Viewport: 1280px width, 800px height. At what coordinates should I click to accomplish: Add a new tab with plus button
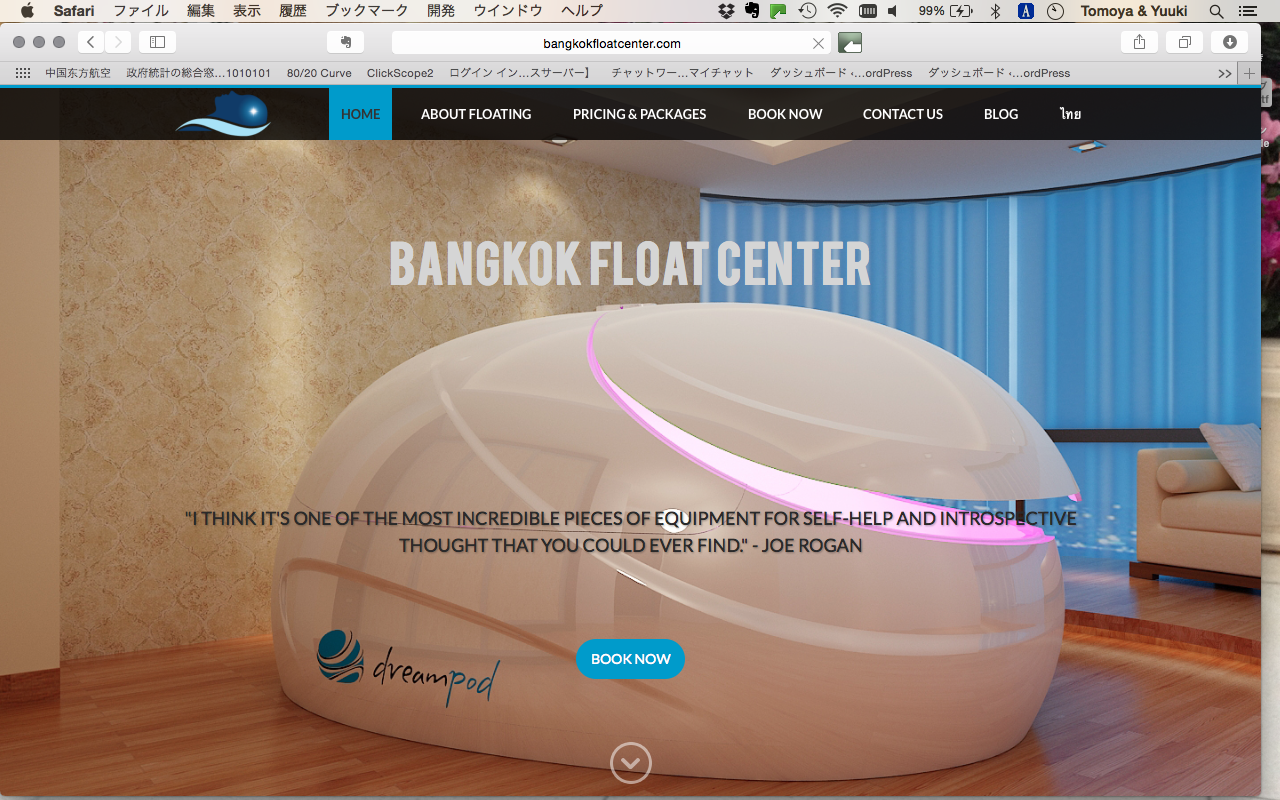coord(1249,73)
